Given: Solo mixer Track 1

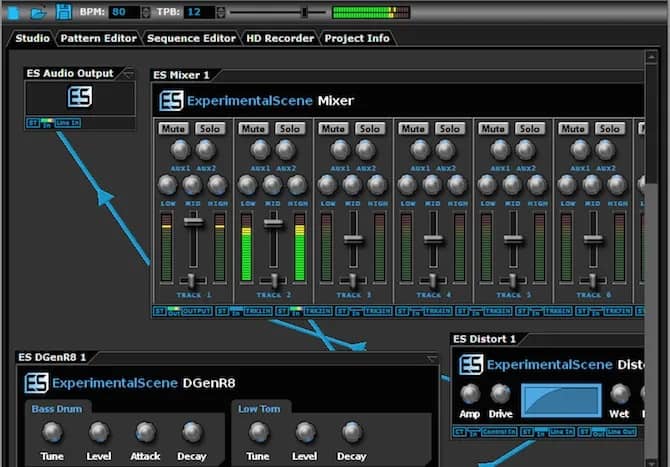Looking at the screenshot, I should [x=210, y=129].
